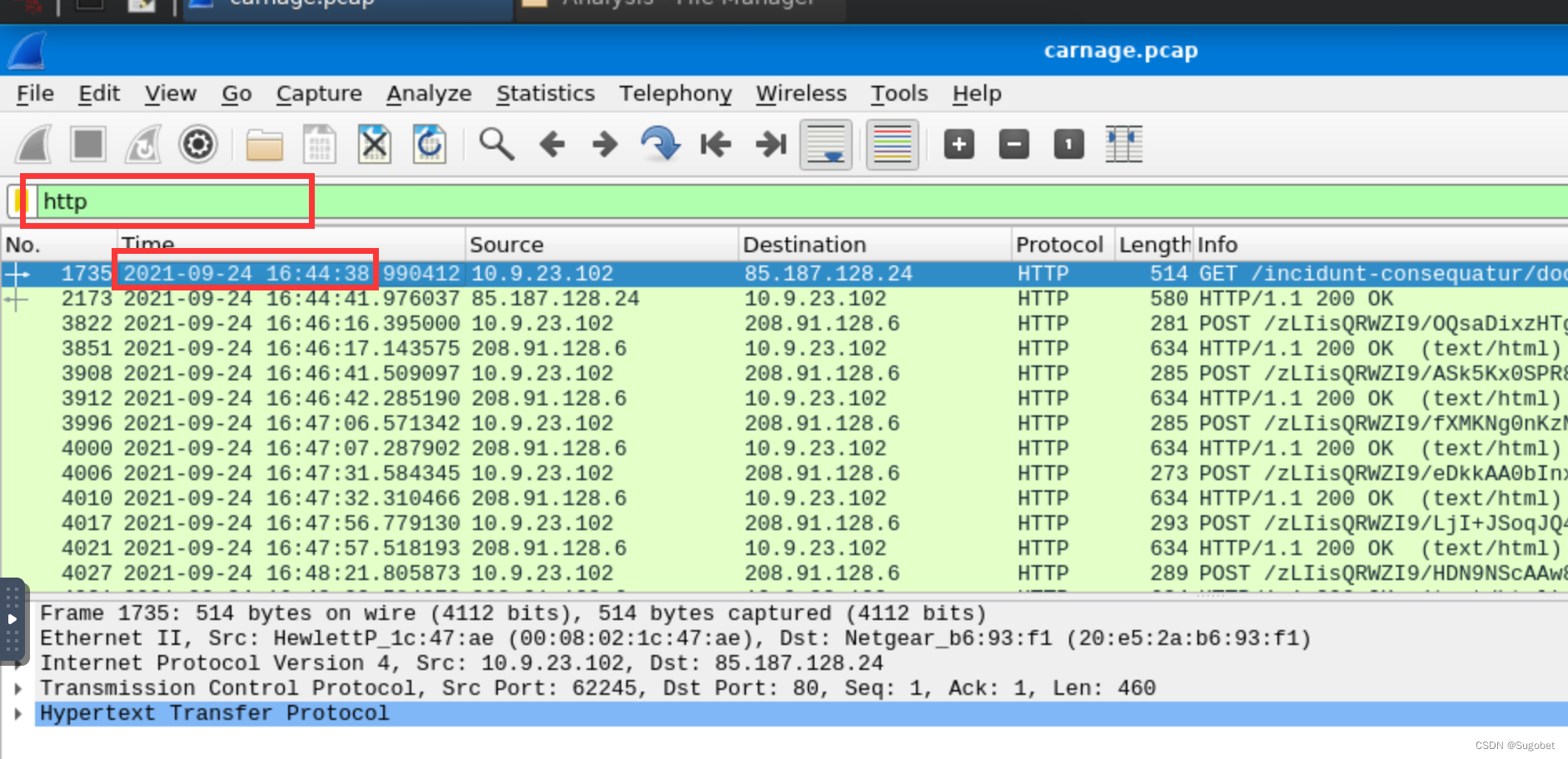The image size is (1568, 759).
Task: Jump to the last packet
Action: (771, 145)
